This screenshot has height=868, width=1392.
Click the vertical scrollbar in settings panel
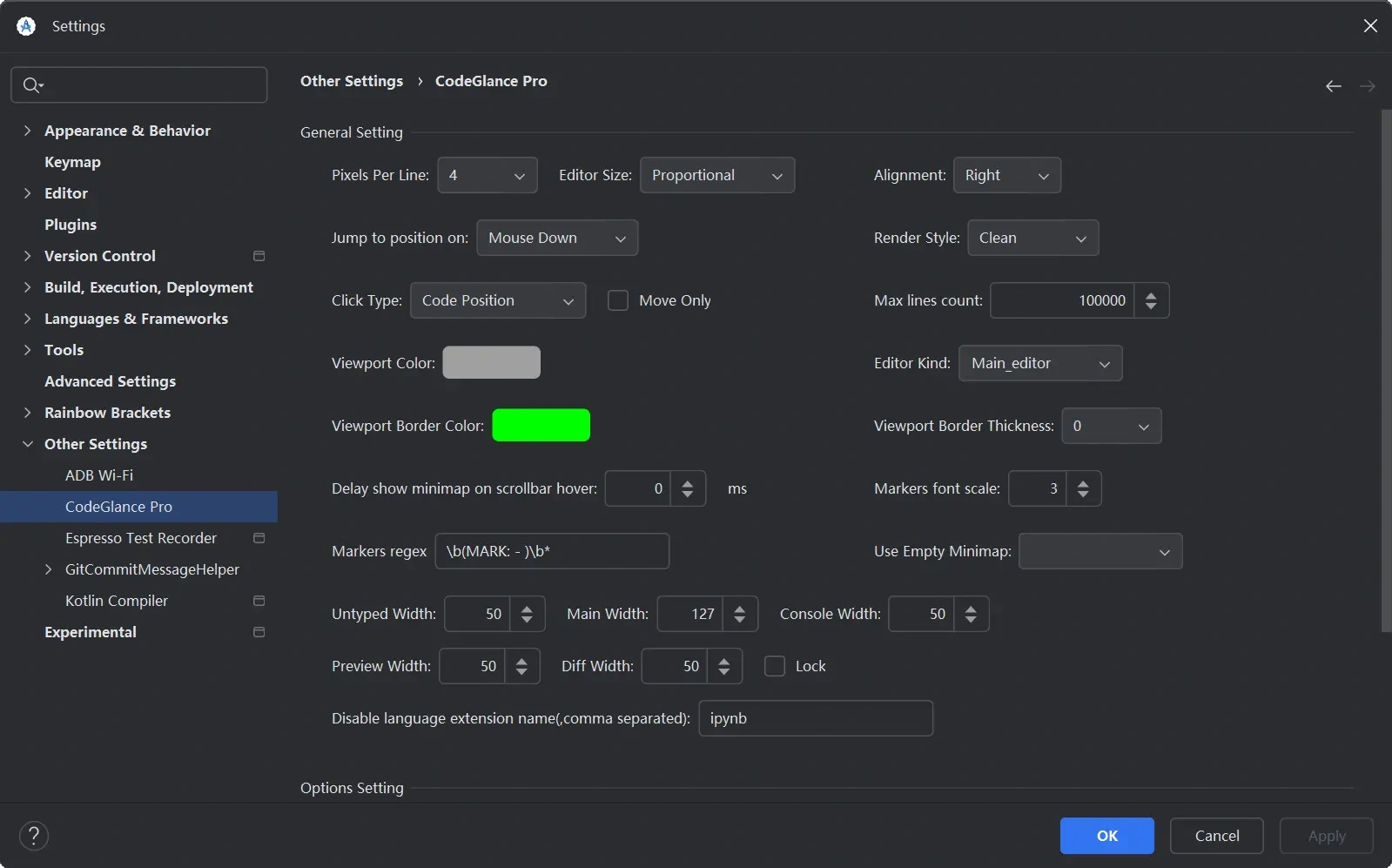coord(1386,372)
